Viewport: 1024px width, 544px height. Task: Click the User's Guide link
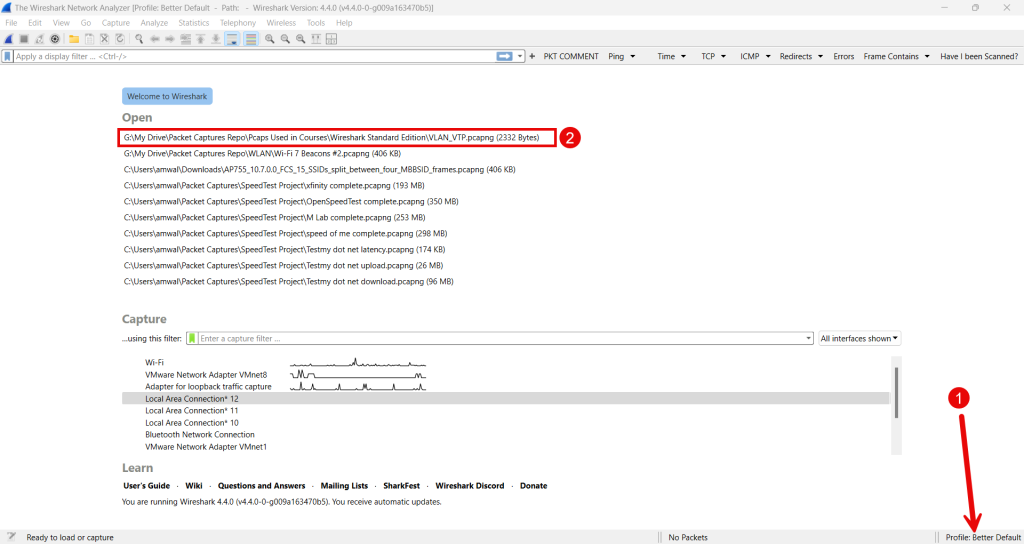coord(146,486)
